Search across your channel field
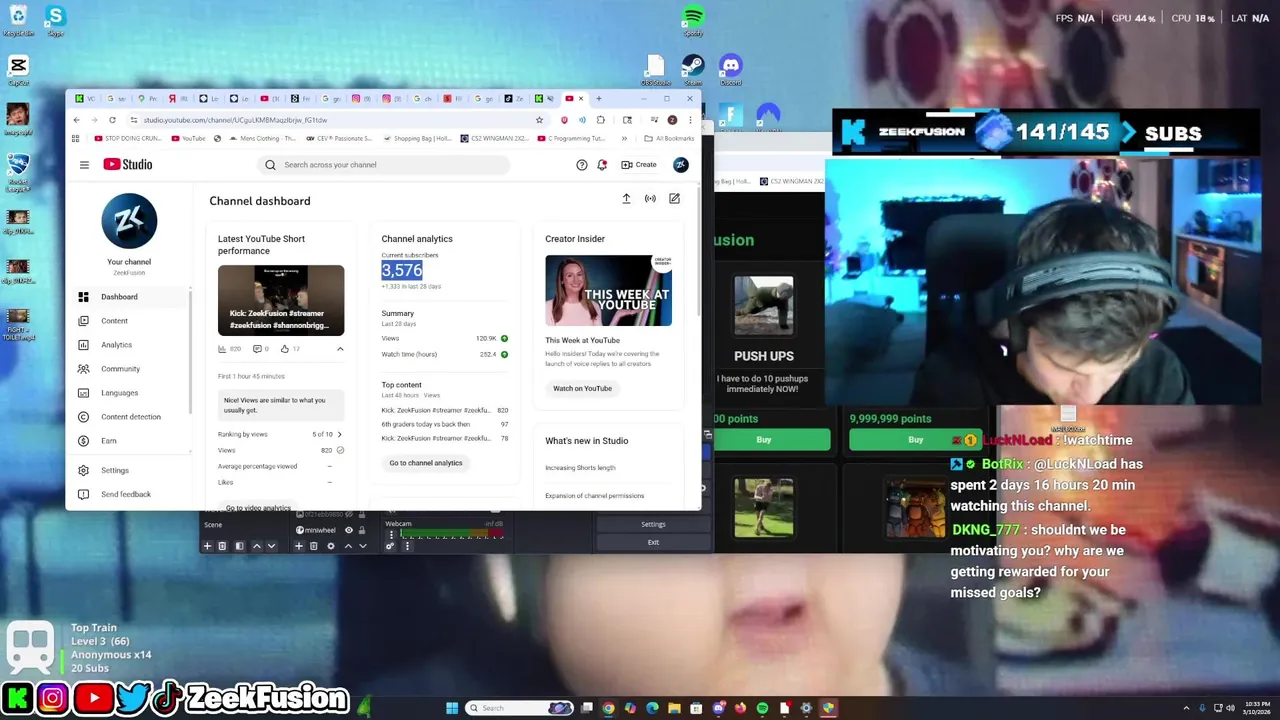The image size is (1280, 720). point(385,165)
